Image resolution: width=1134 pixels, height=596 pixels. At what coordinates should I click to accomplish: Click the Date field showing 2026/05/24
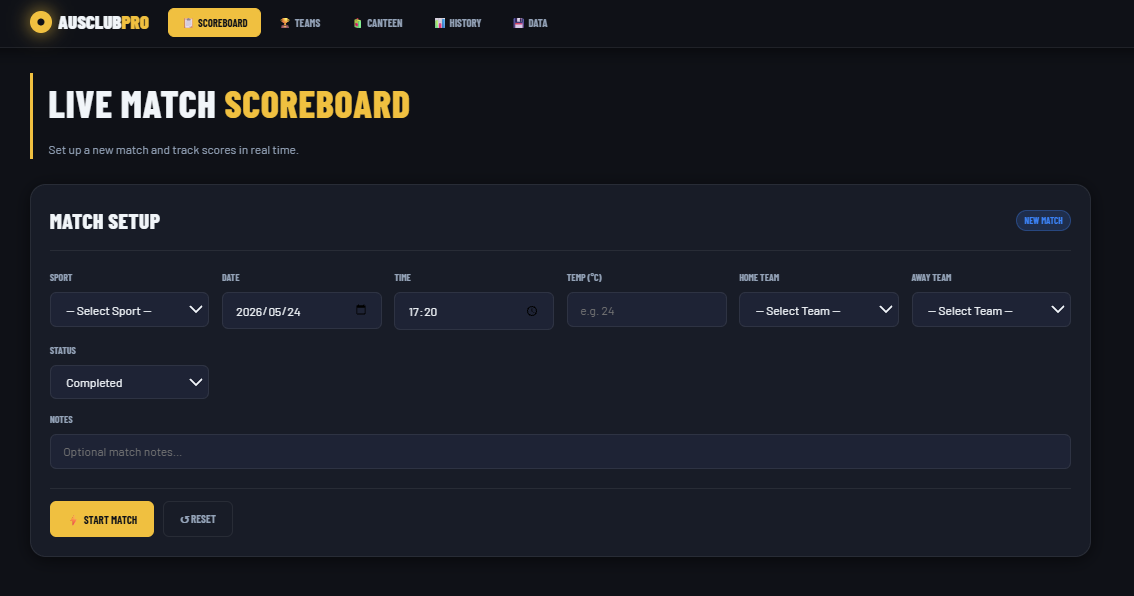pos(302,311)
